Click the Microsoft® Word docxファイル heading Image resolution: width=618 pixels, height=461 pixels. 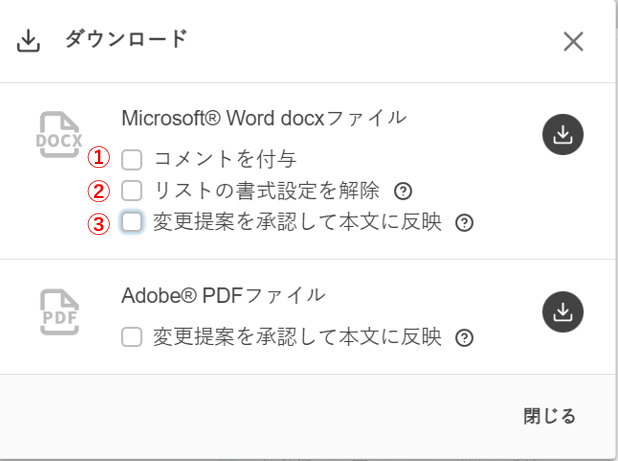pos(264,117)
